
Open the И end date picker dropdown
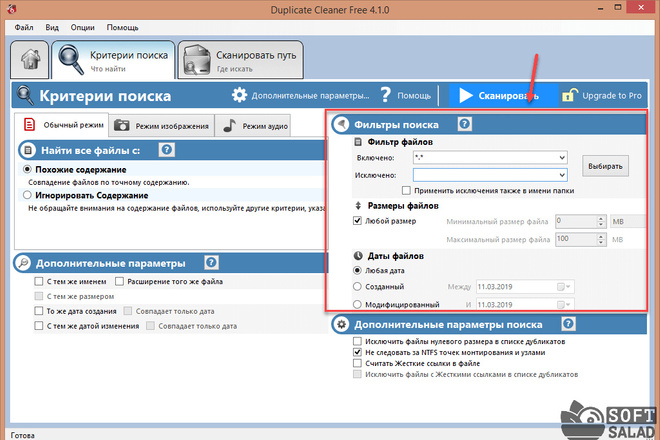pyautogui.click(x=563, y=304)
